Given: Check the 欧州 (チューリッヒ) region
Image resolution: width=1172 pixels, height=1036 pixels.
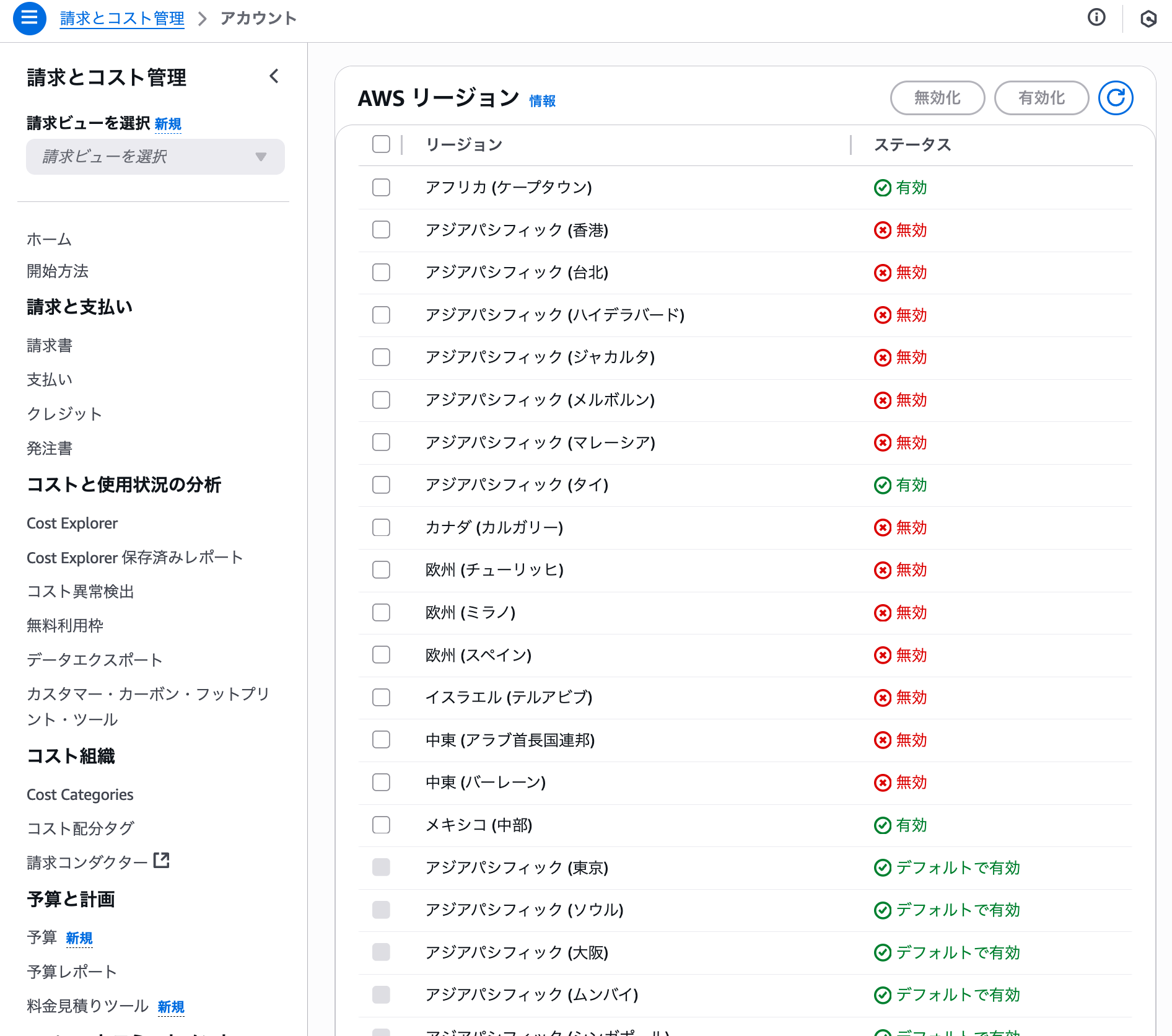Looking at the screenshot, I should point(381,569).
